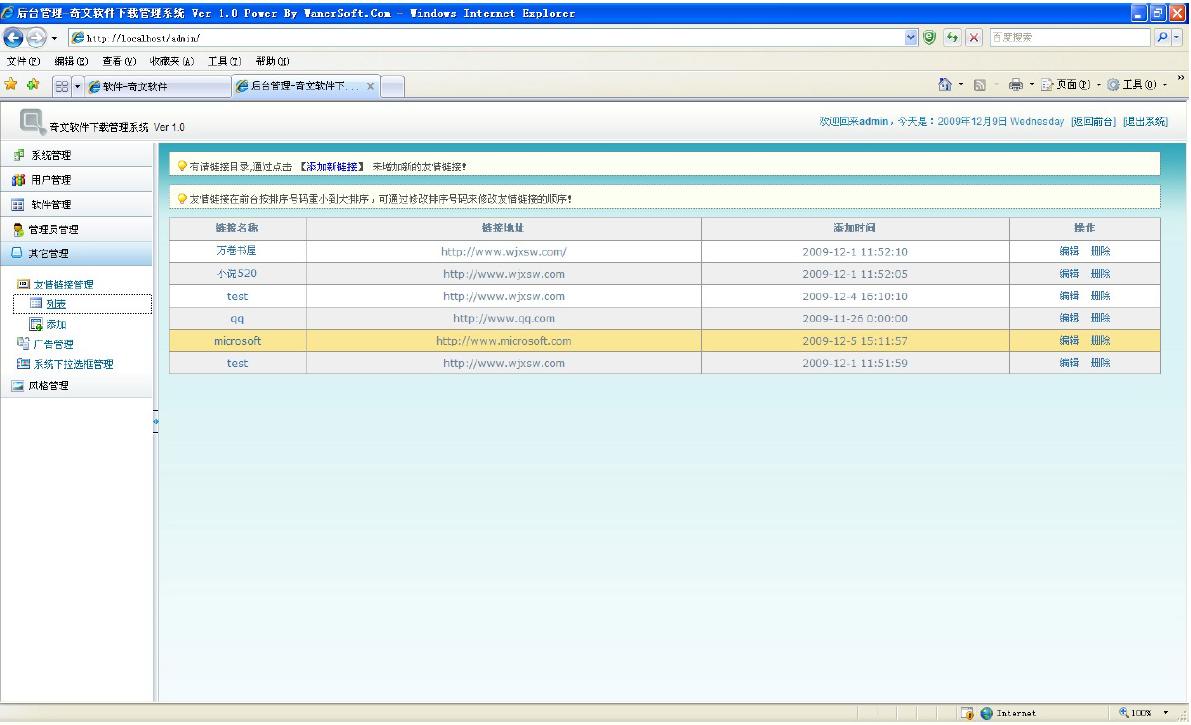The image size is (1191, 725).
Task: Open the 工具(O) command bar menu
Action: coord(1137,84)
